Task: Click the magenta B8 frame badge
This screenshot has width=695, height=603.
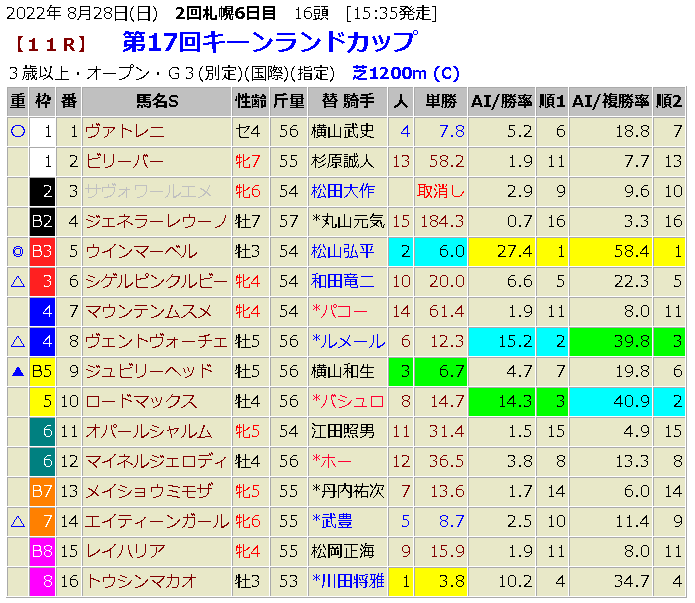Action: [42, 551]
